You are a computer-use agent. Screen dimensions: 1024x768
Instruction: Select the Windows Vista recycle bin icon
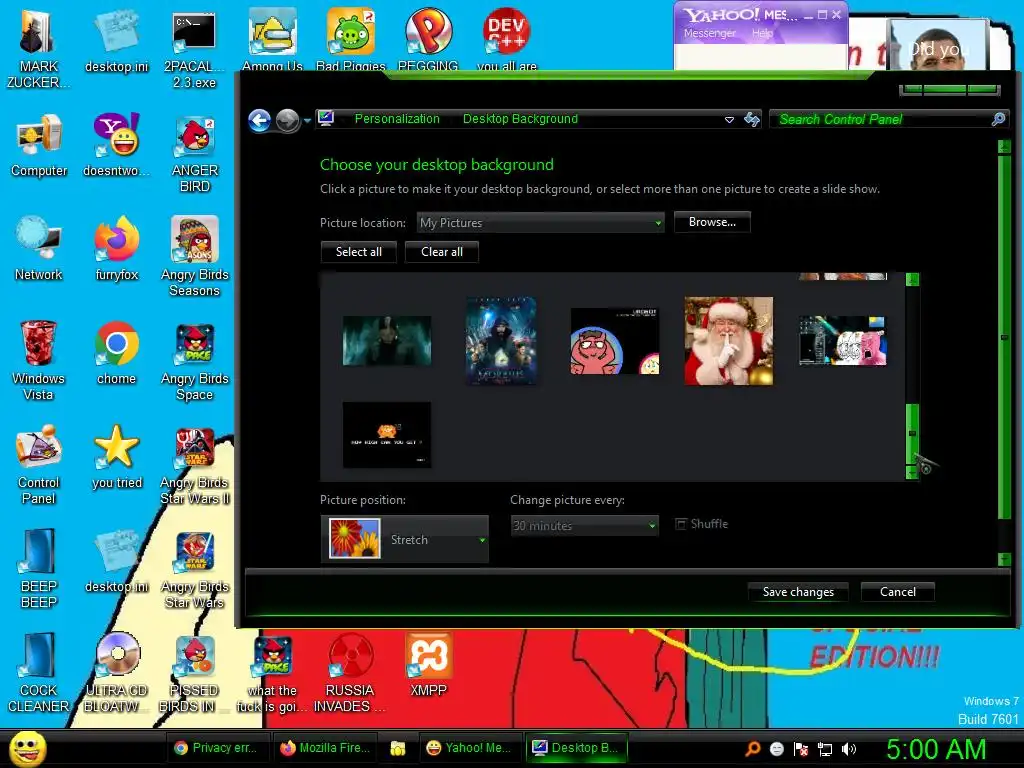pyautogui.click(x=39, y=360)
